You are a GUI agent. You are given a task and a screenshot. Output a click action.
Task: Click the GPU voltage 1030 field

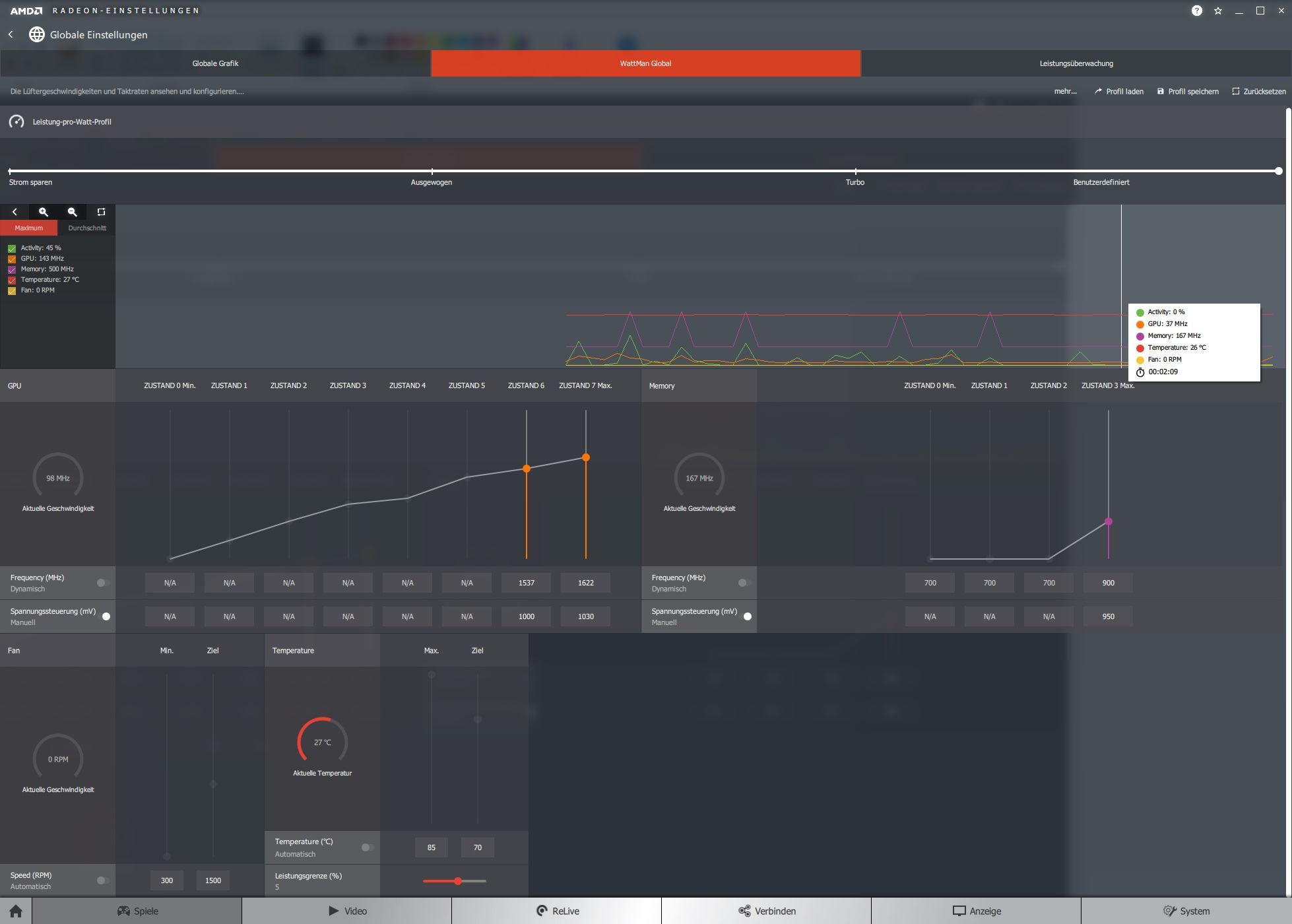tap(586, 616)
